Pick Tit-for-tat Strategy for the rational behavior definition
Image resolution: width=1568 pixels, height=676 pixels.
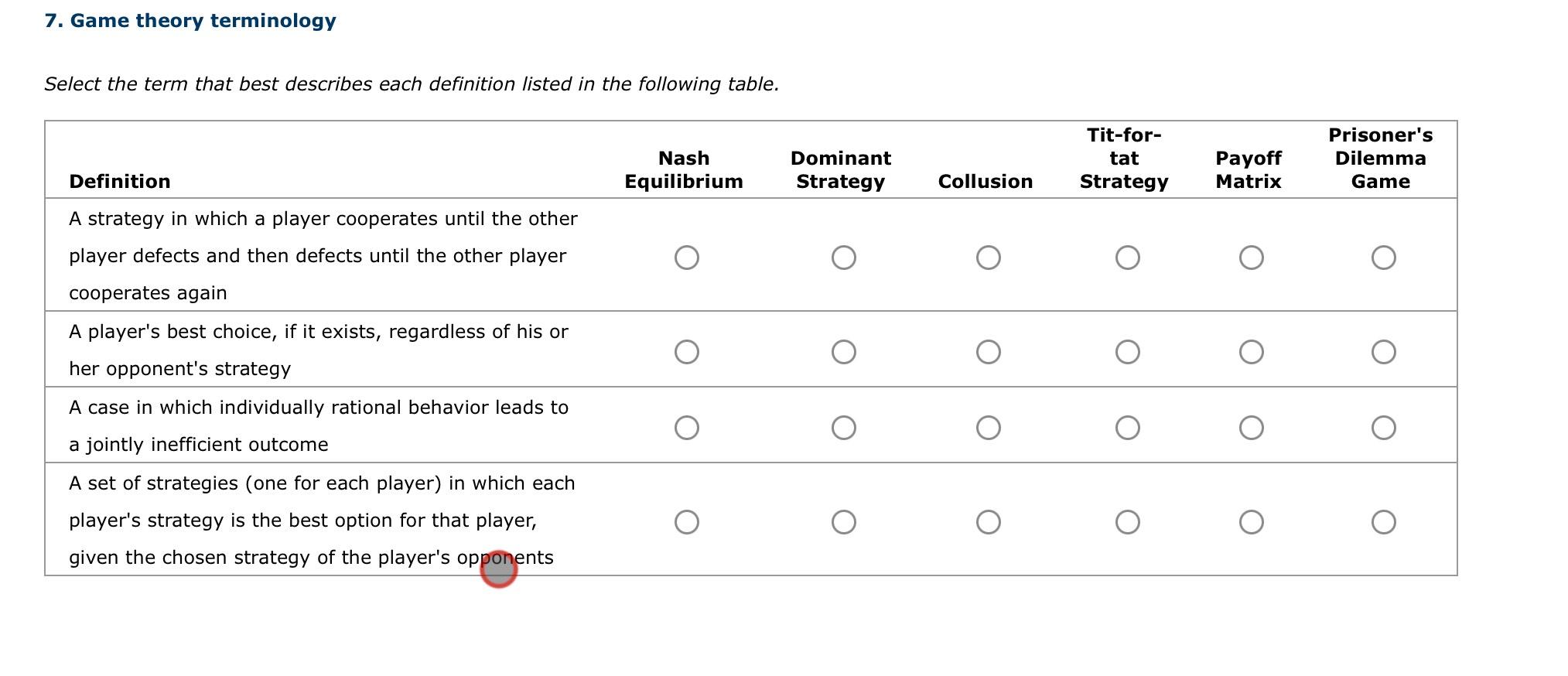(1128, 426)
